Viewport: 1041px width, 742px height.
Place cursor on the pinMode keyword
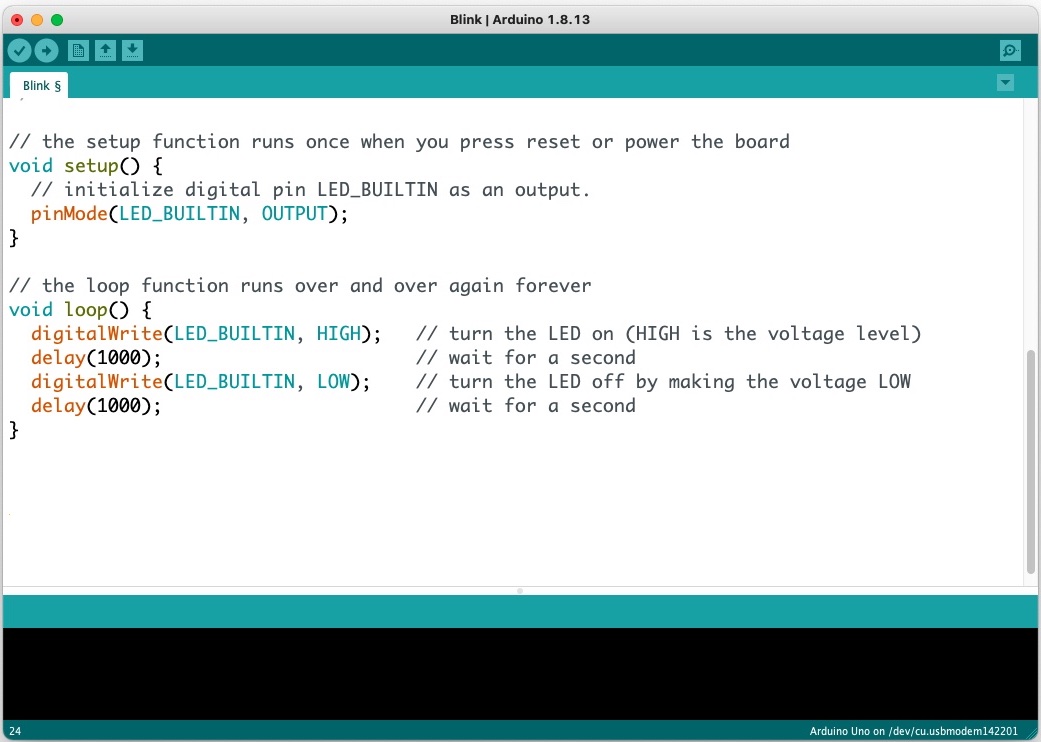(69, 214)
